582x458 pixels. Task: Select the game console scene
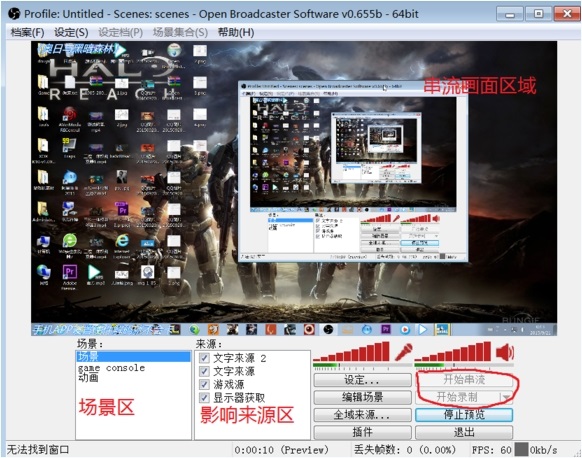[133, 368]
